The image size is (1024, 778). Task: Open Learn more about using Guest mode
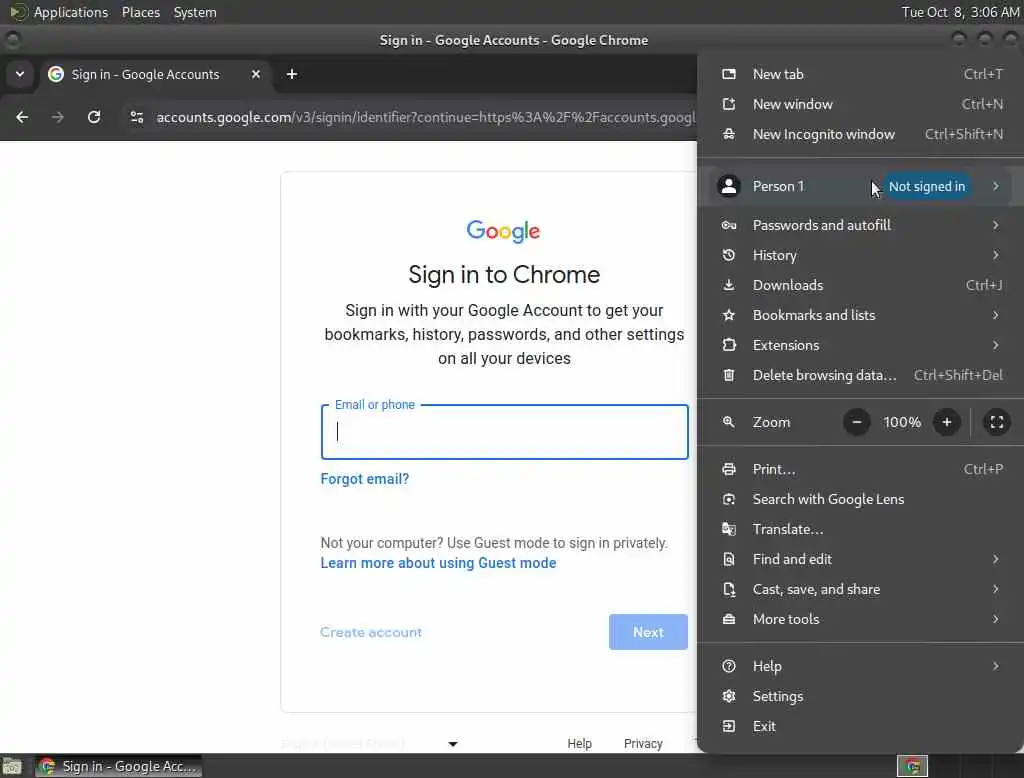click(438, 563)
